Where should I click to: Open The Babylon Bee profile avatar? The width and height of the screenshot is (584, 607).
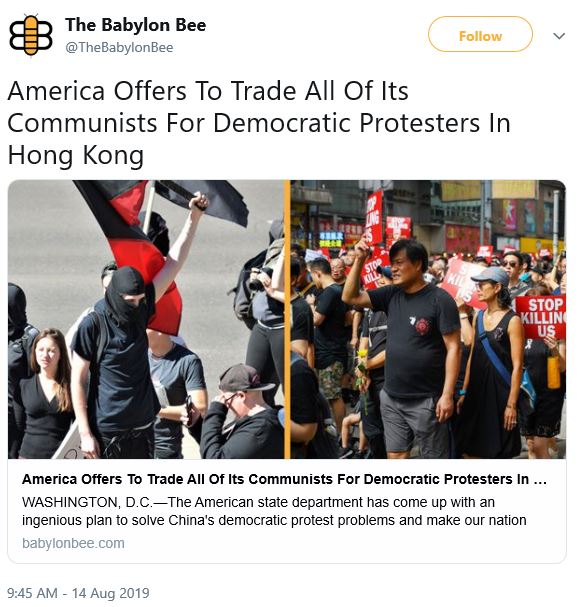tap(31, 35)
